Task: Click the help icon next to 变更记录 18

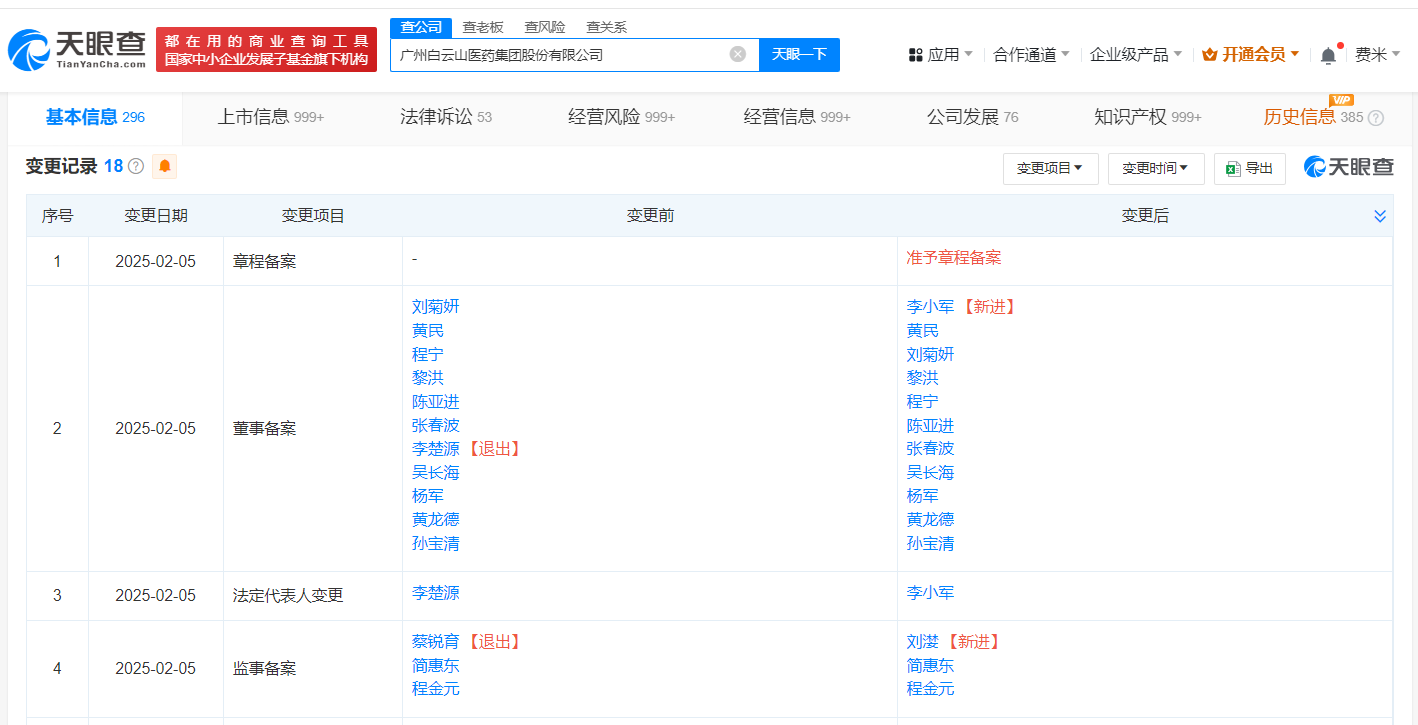Action: 136,167
